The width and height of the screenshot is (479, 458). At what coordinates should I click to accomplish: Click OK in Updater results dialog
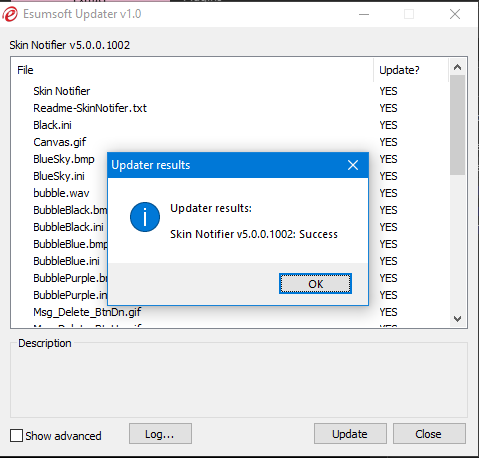315,284
